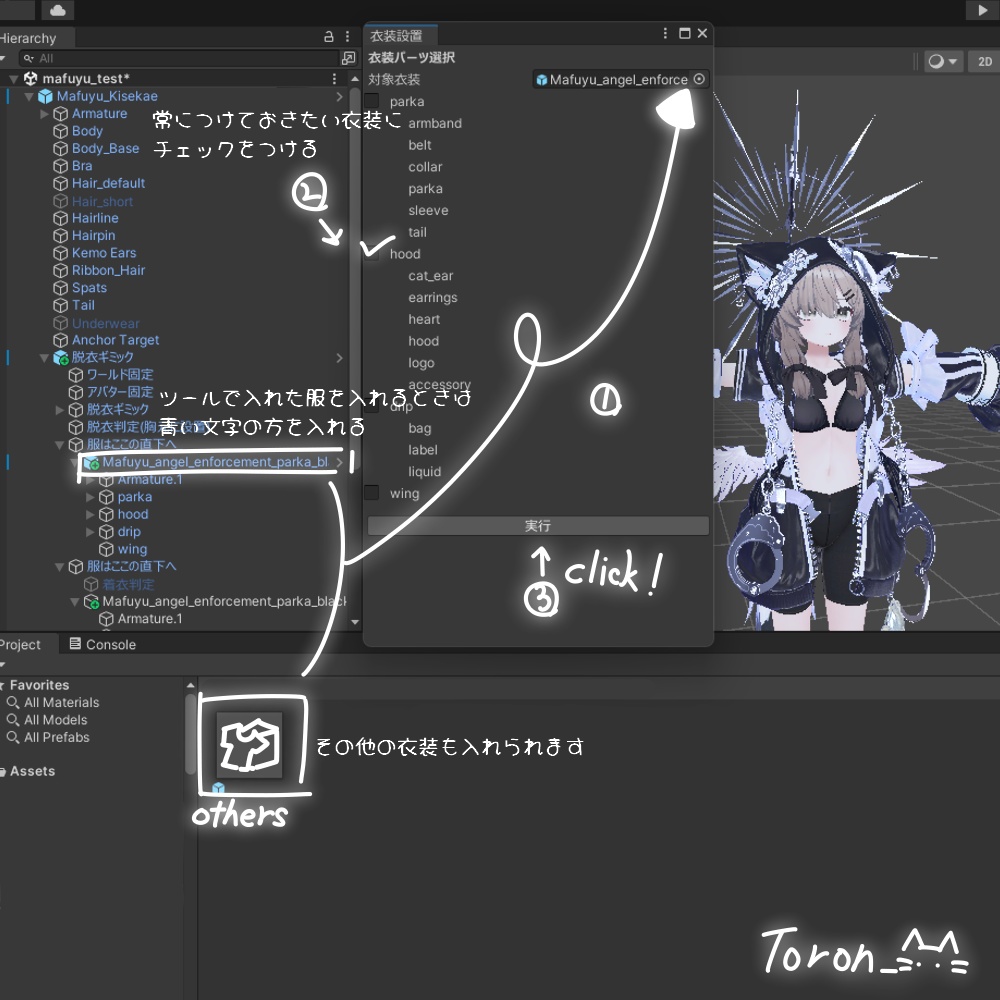Click the 実行 button in 衣装設置
The image size is (1000, 1000).
pyautogui.click(x=540, y=525)
